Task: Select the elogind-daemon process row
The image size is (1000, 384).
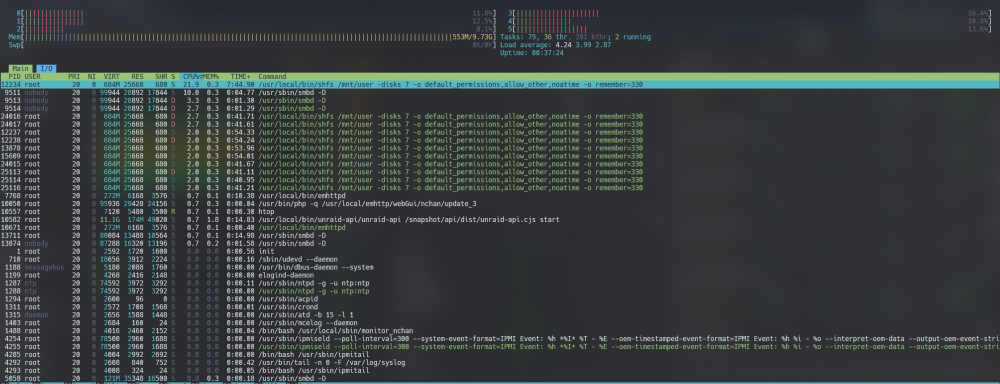Action: (500, 276)
